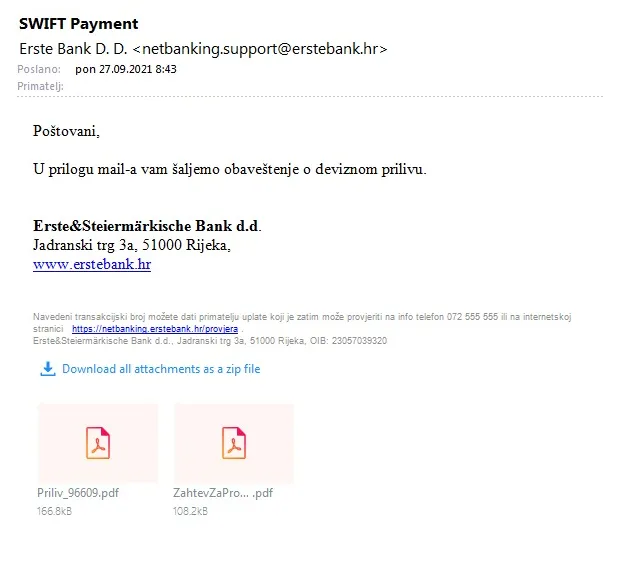
Task: Open the Priliv_96609 PDF icon
Action: click(98, 443)
